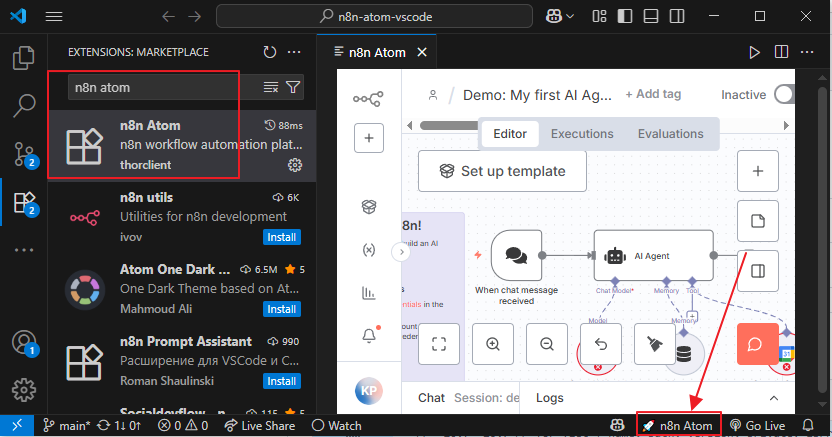Open the notifications bell in n8n sidebar
This screenshot has width=832, height=437.
[370, 335]
